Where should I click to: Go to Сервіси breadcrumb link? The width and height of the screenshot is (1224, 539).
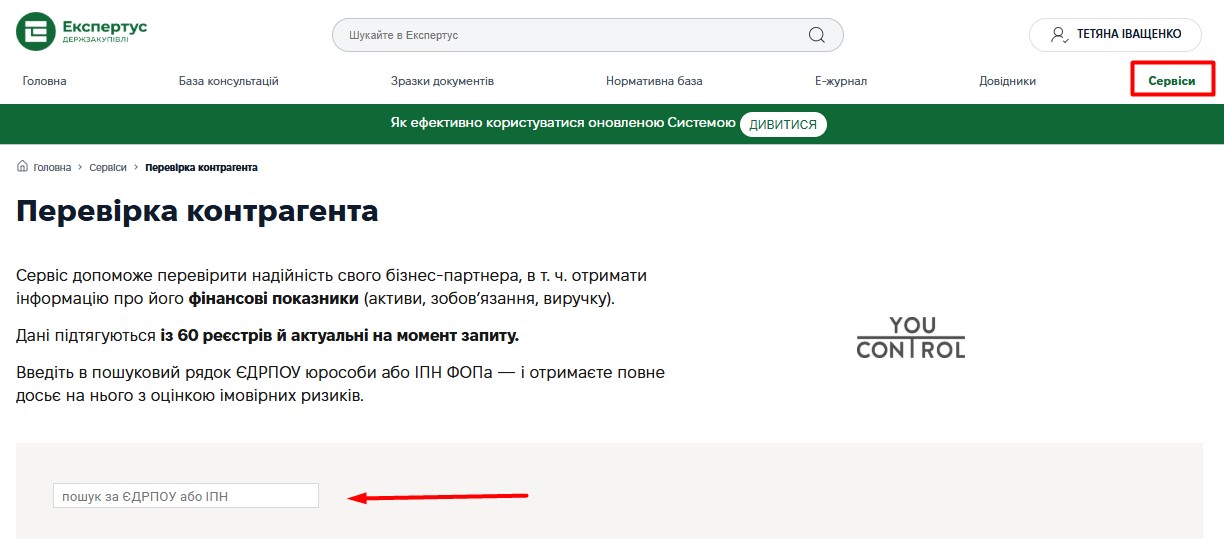tap(108, 168)
